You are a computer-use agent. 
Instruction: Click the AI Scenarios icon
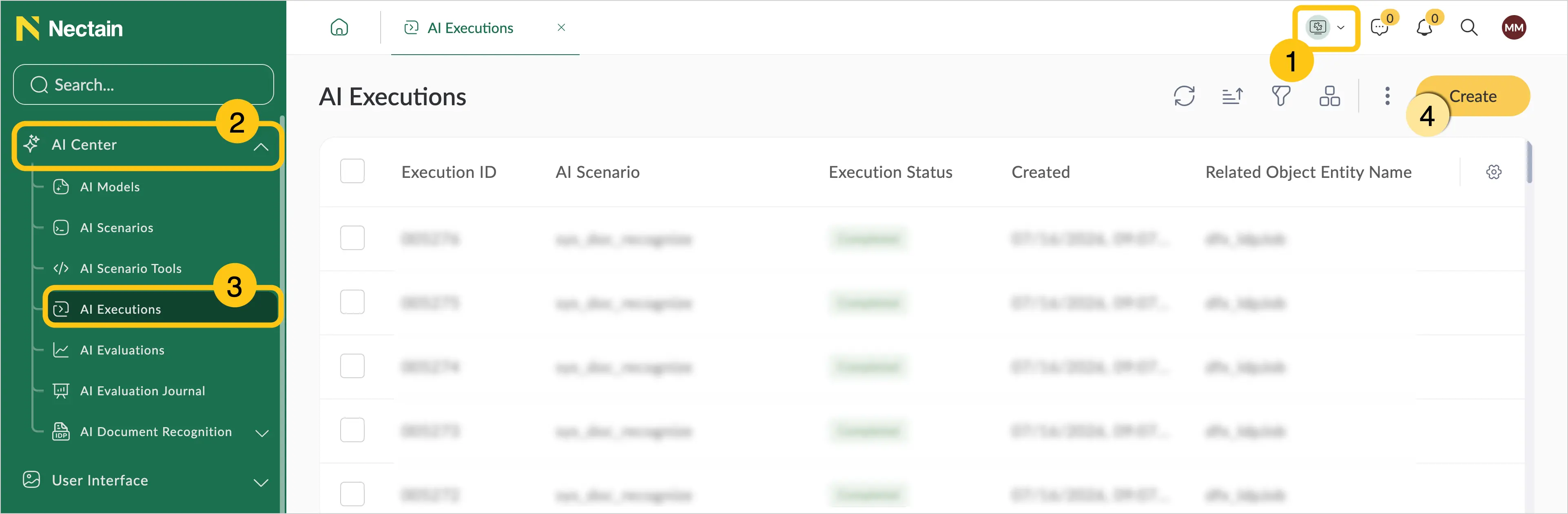61,228
